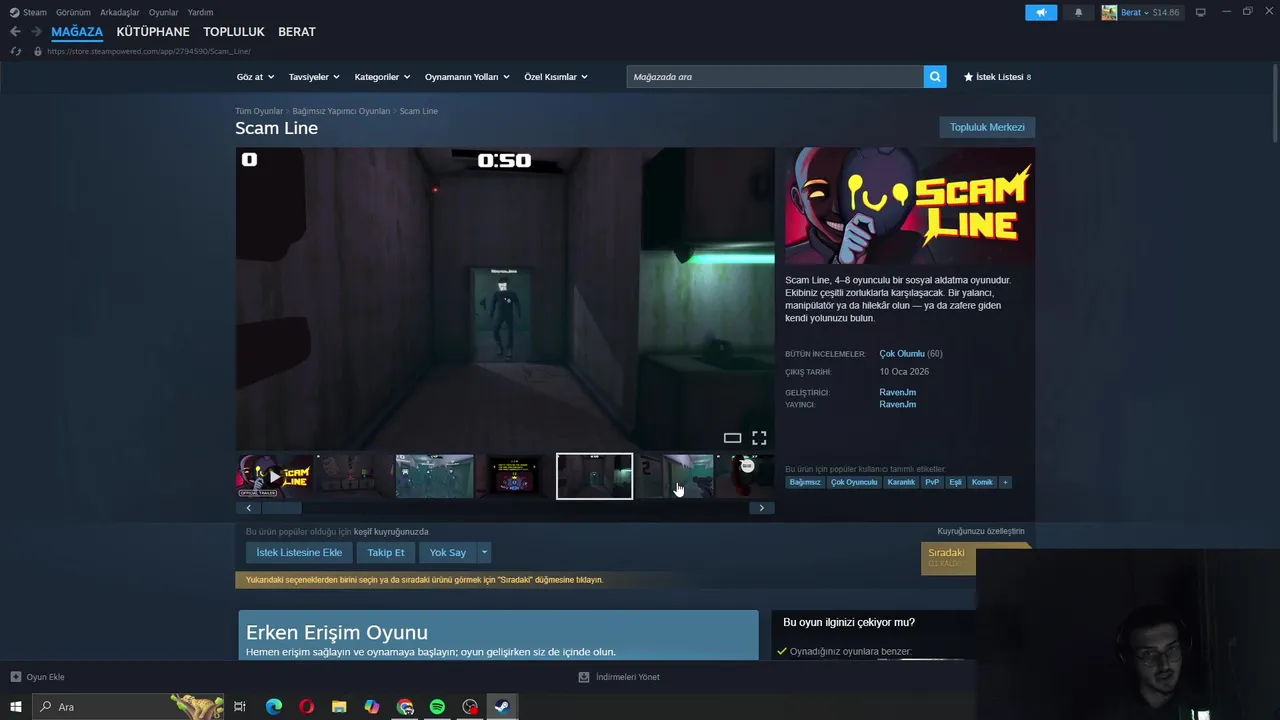Click the Berat profile avatar
1280x720 pixels.
(x=1109, y=12)
